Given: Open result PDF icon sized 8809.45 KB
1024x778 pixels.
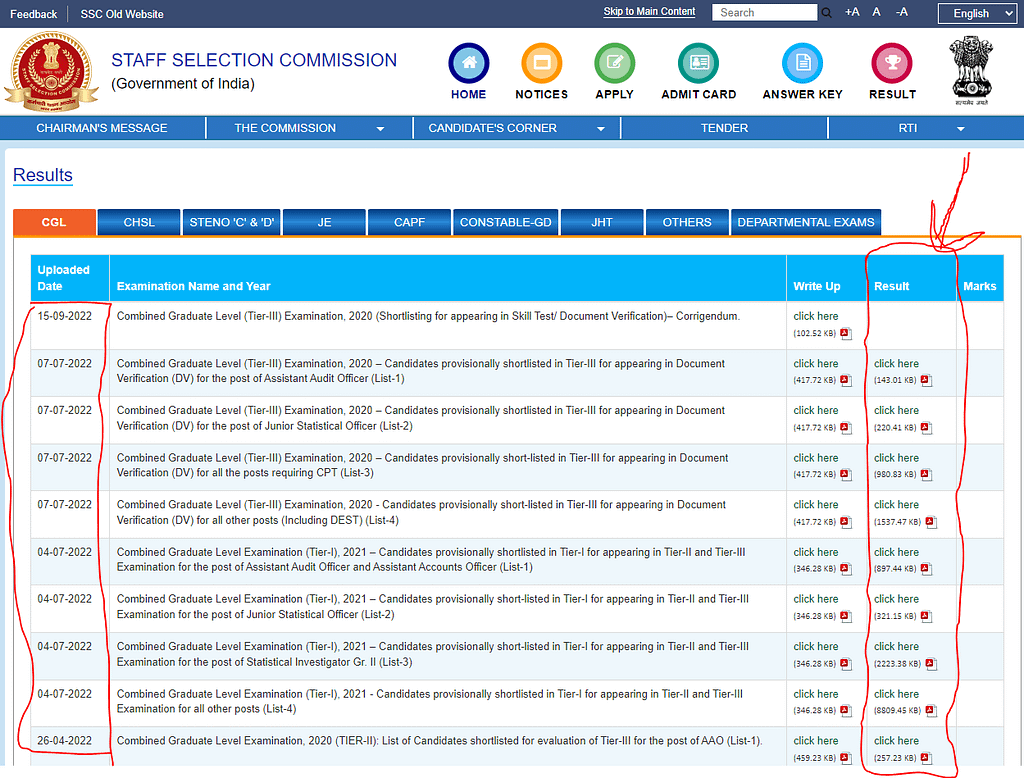Looking at the screenshot, I should coord(931,711).
